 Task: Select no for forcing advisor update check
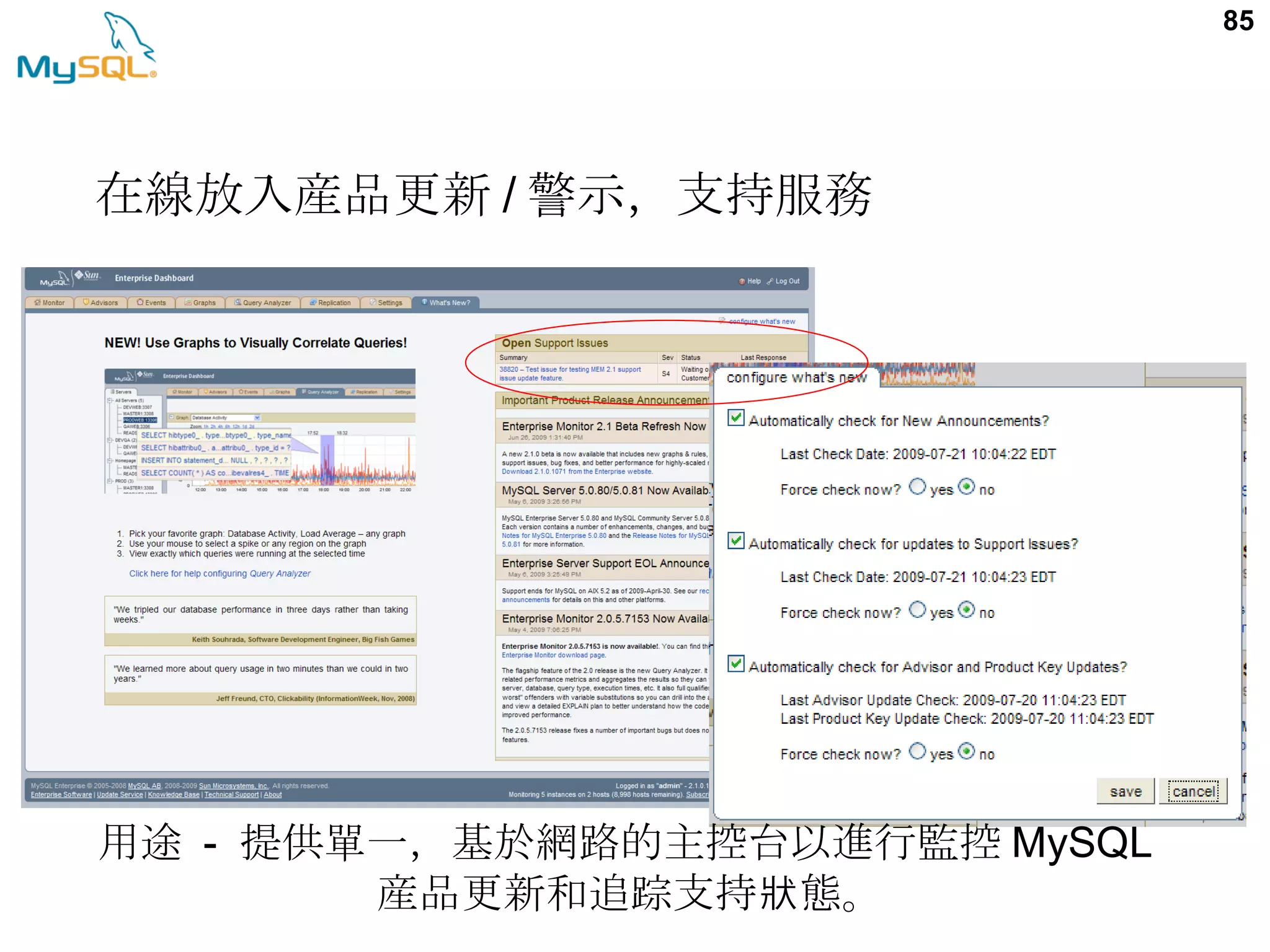pyautogui.click(x=967, y=751)
